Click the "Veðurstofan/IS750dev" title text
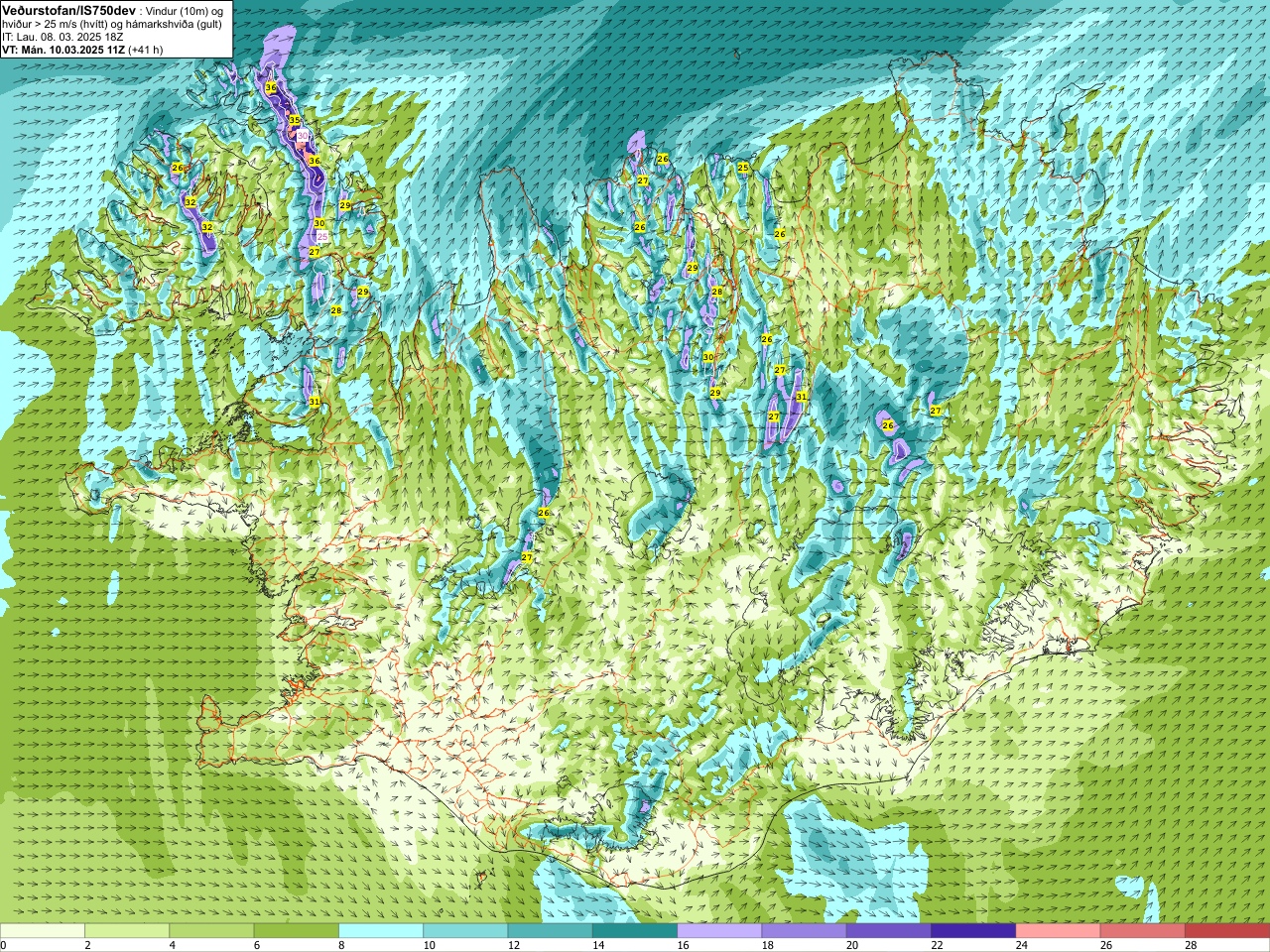1270x952 pixels. point(68,11)
